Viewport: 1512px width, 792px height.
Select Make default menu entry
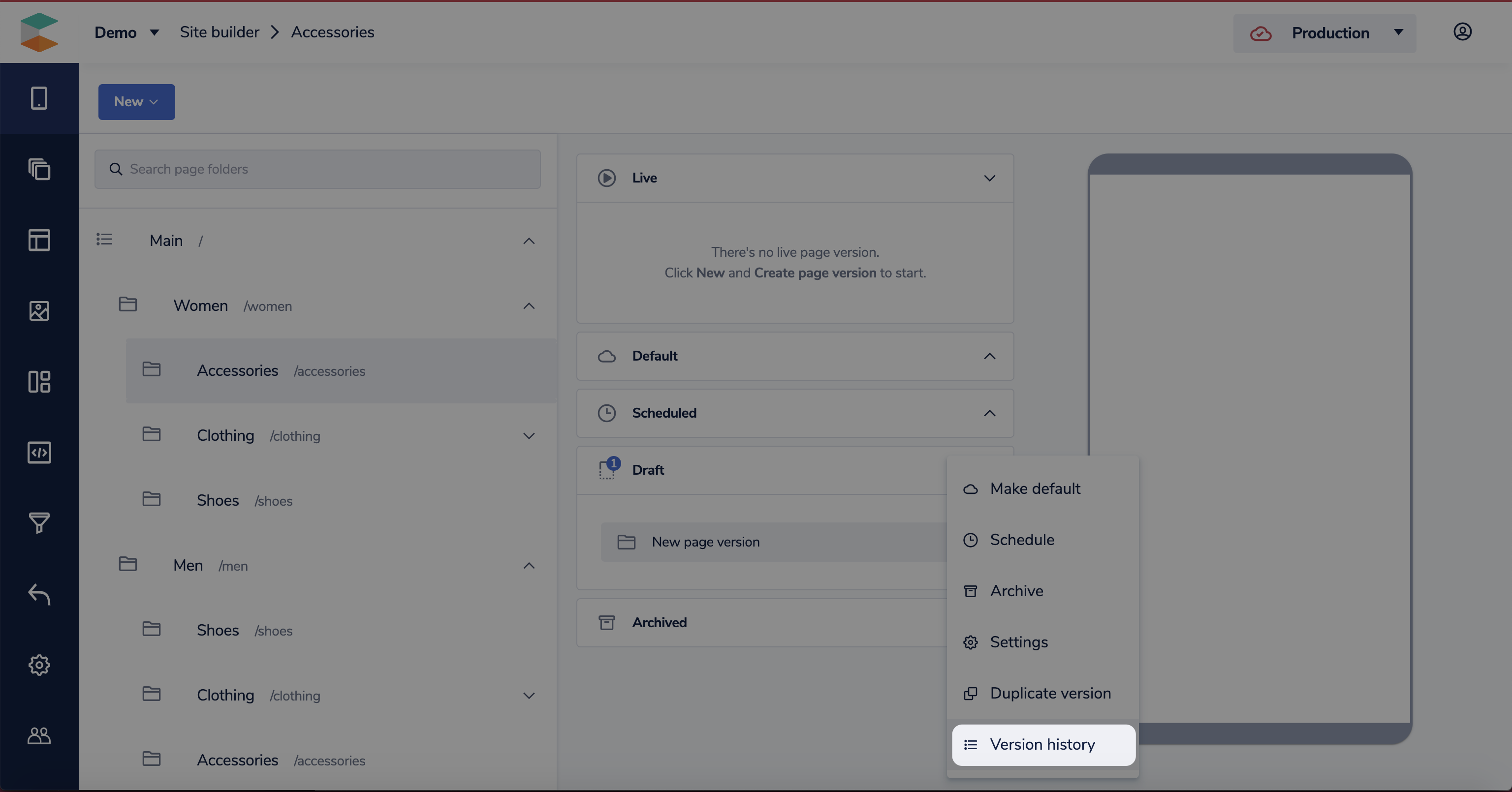1034,488
